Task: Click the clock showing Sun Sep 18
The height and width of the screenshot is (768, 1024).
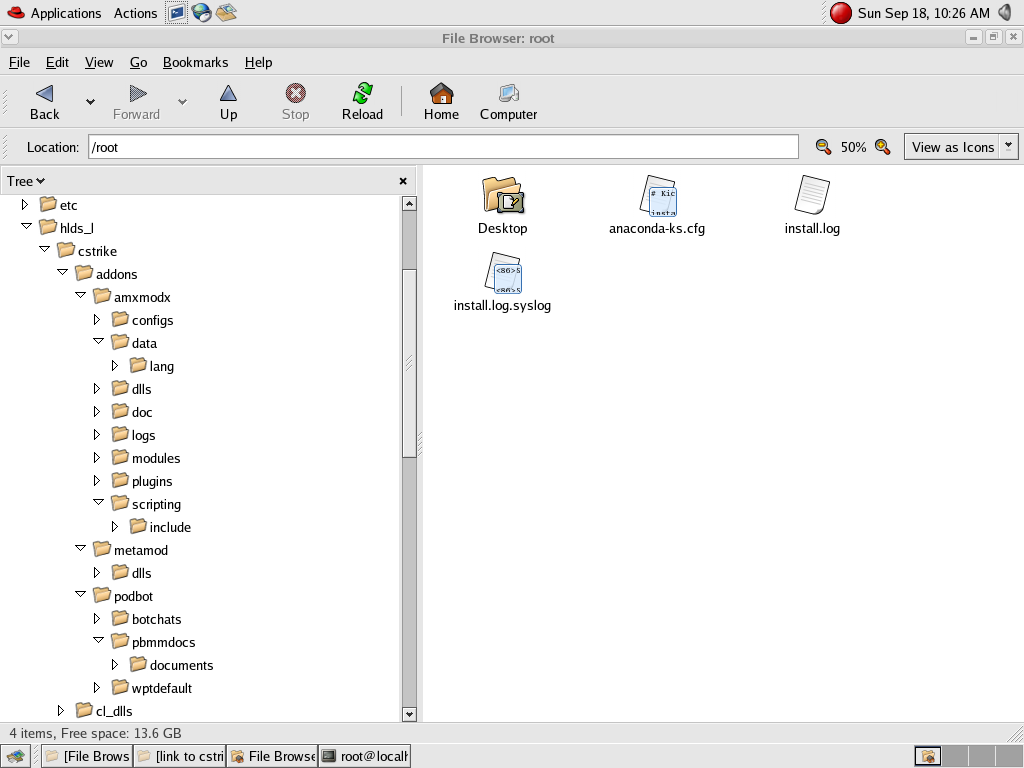Action: point(923,13)
